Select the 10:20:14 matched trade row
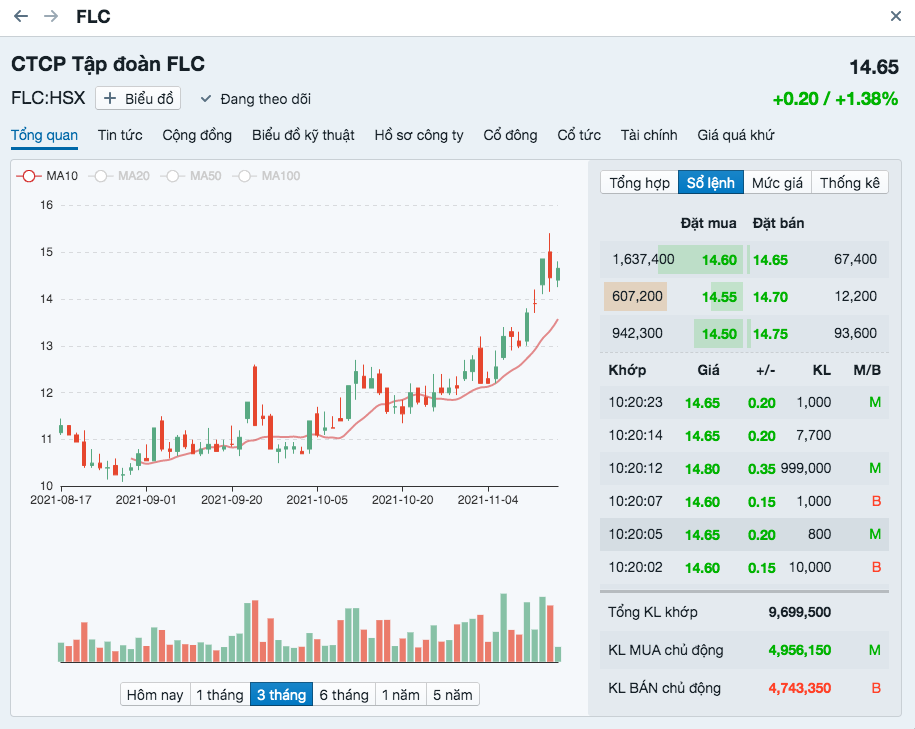This screenshot has height=729, width=915. click(744, 435)
